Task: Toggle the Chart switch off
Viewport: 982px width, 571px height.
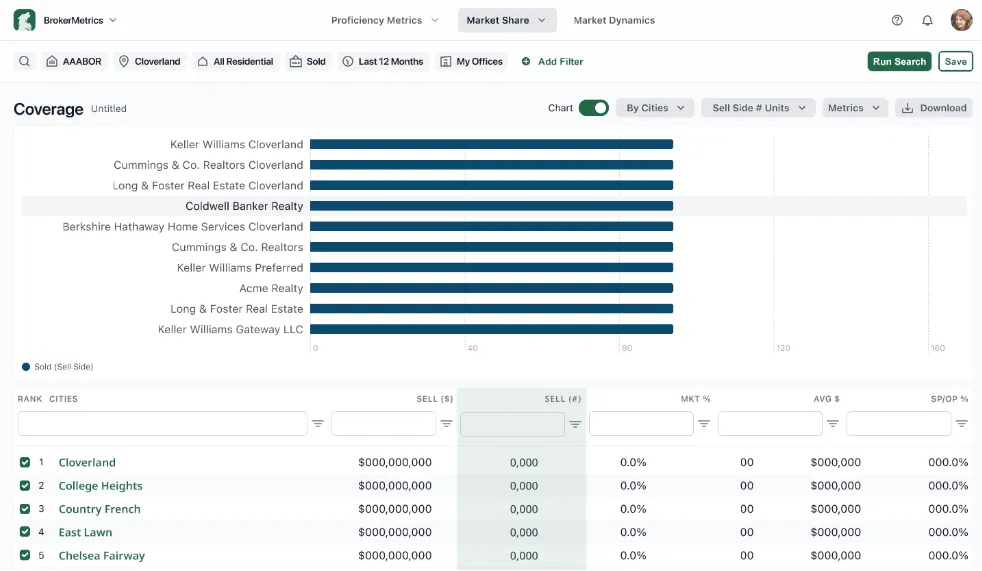Action: click(594, 108)
